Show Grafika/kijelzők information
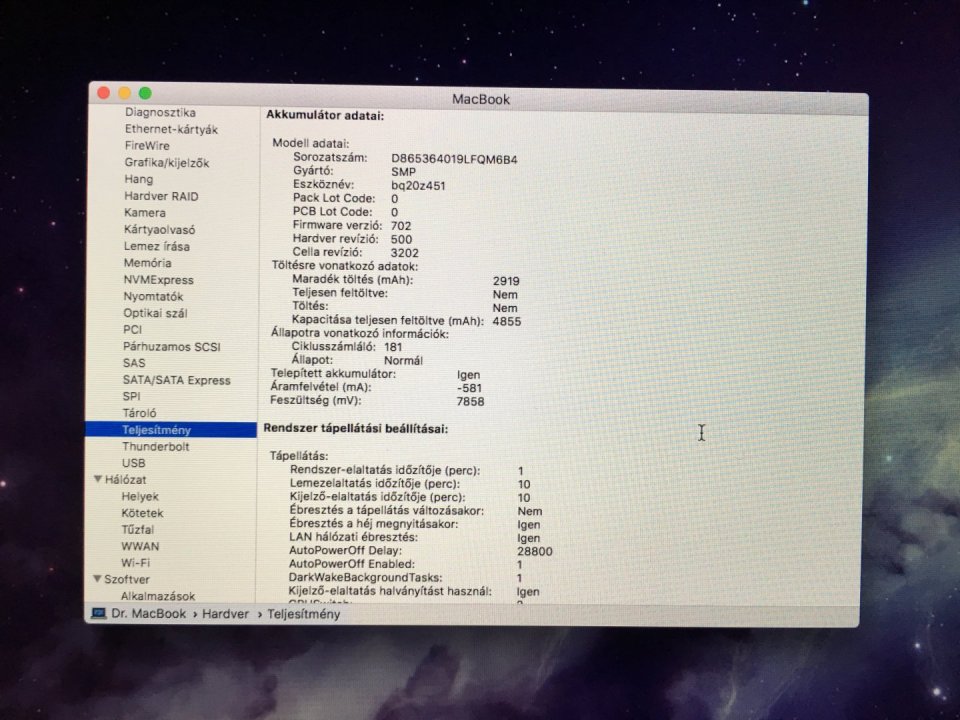Screen dimensions: 960x720 pos(167,162)
